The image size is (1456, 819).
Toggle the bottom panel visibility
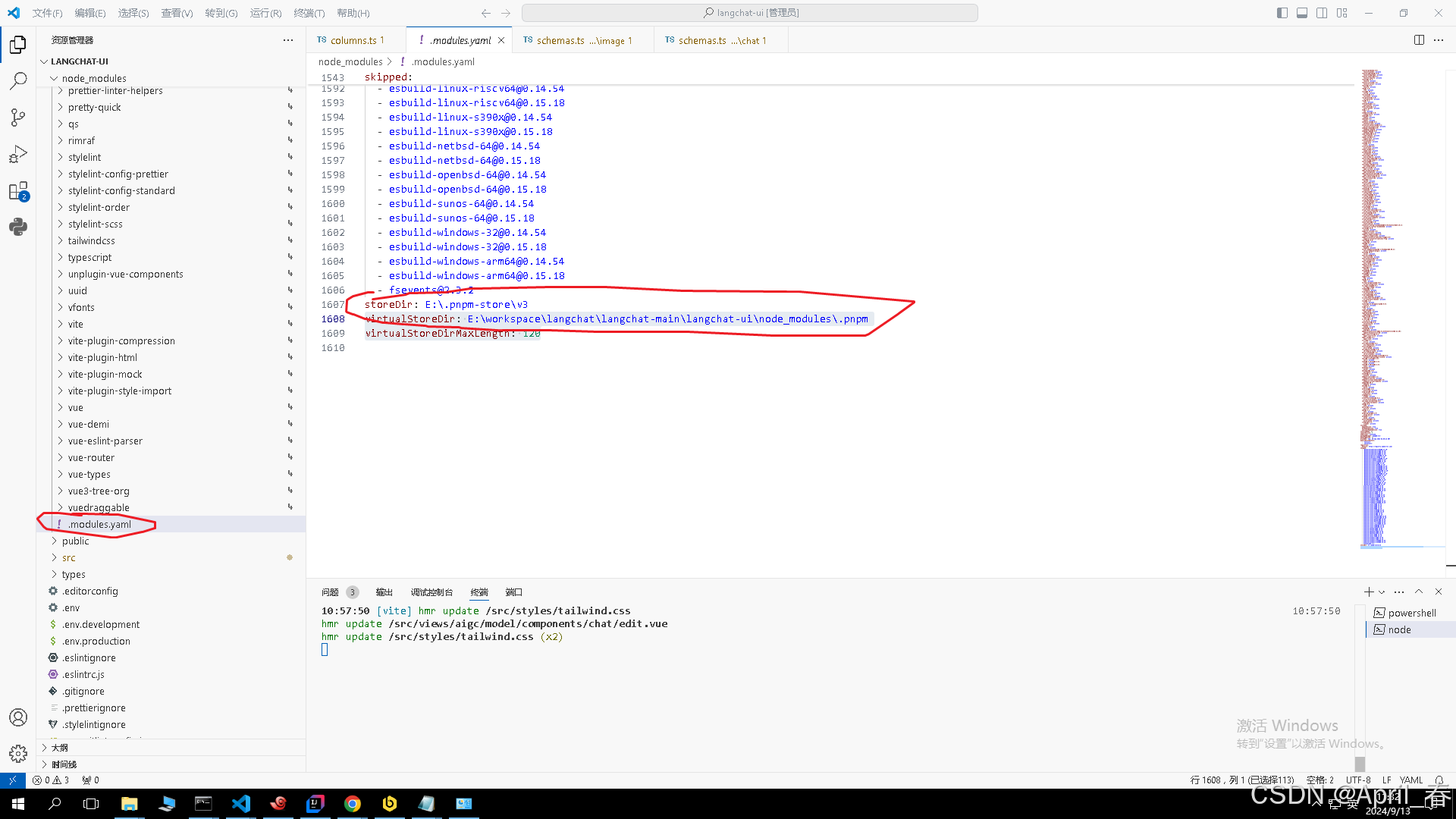click(x=1302, y=13)
